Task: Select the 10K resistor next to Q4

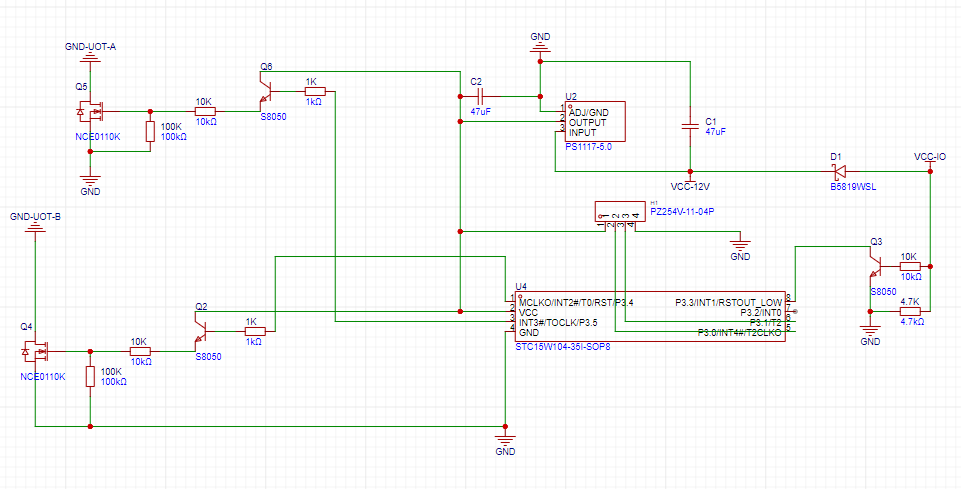Action: click(140, 351)
